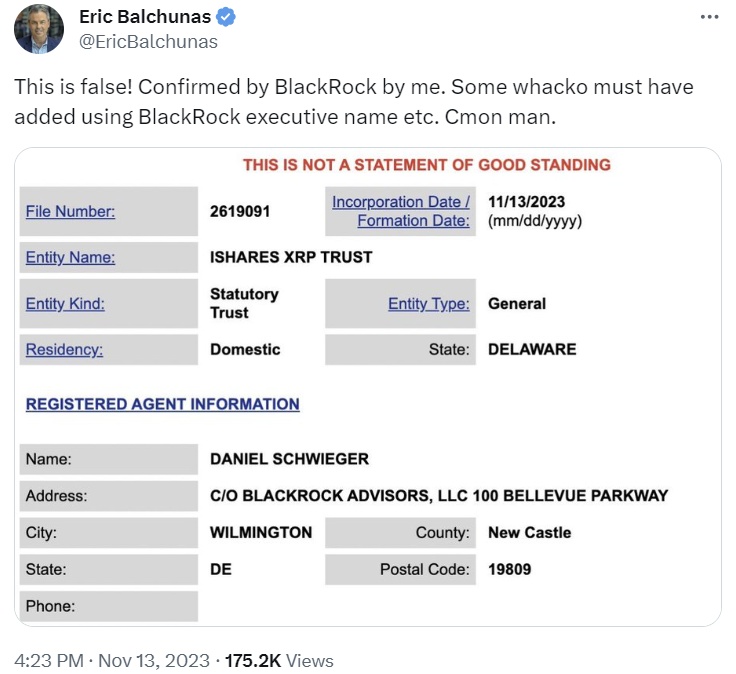Open the Residency link
This screenshot has height=674, width=736.
click(x=64, y=349)
